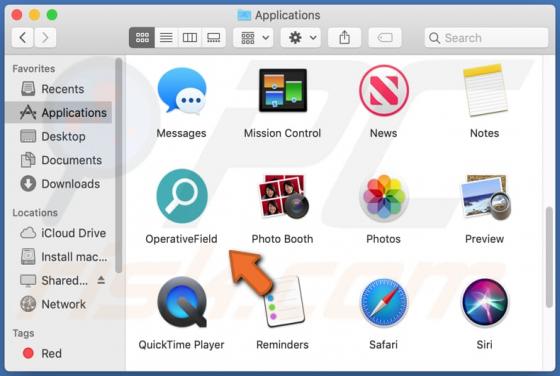
Task: Eject the Shared... volume
Action: coord(101,280)
